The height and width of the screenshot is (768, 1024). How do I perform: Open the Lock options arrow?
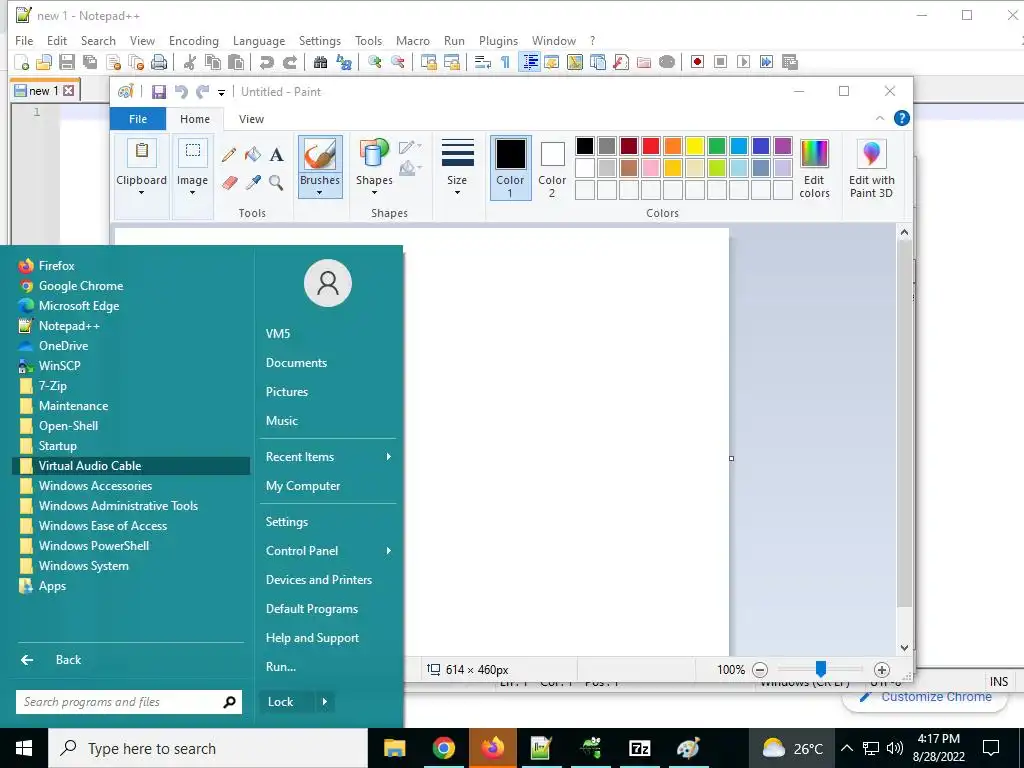pos(325,702)
